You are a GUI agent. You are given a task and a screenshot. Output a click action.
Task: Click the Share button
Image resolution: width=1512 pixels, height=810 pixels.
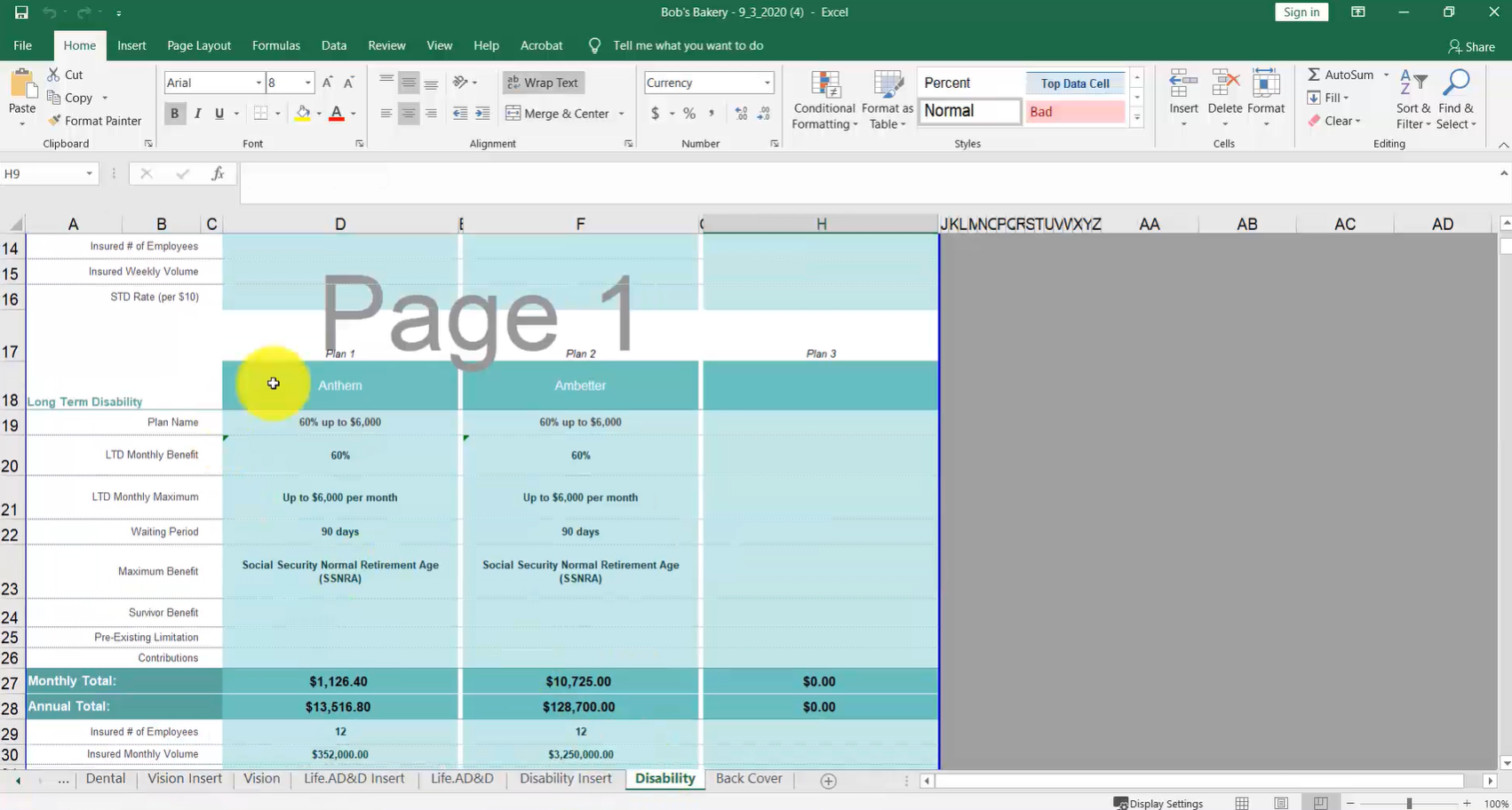pos(1471,46)
